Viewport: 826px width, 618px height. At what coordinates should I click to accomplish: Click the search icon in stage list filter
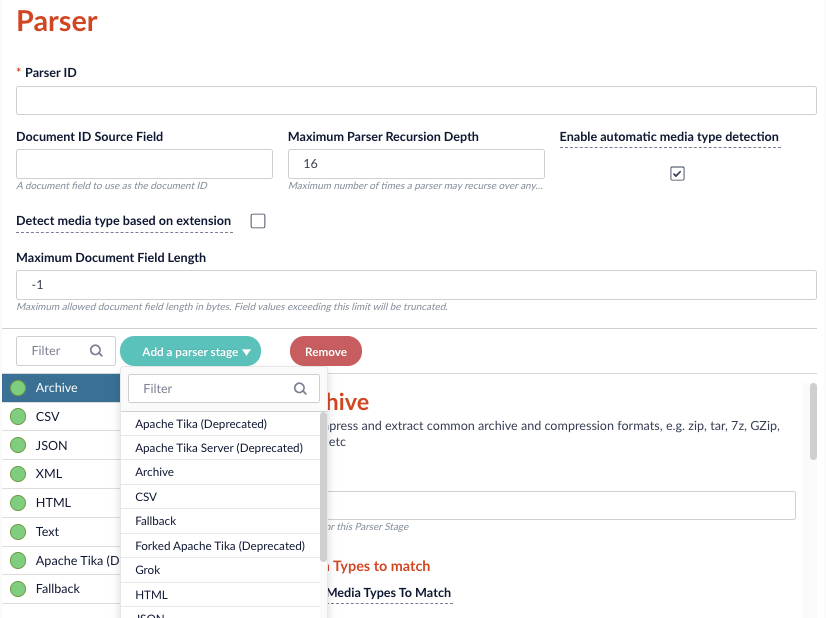tap(96, 351)
